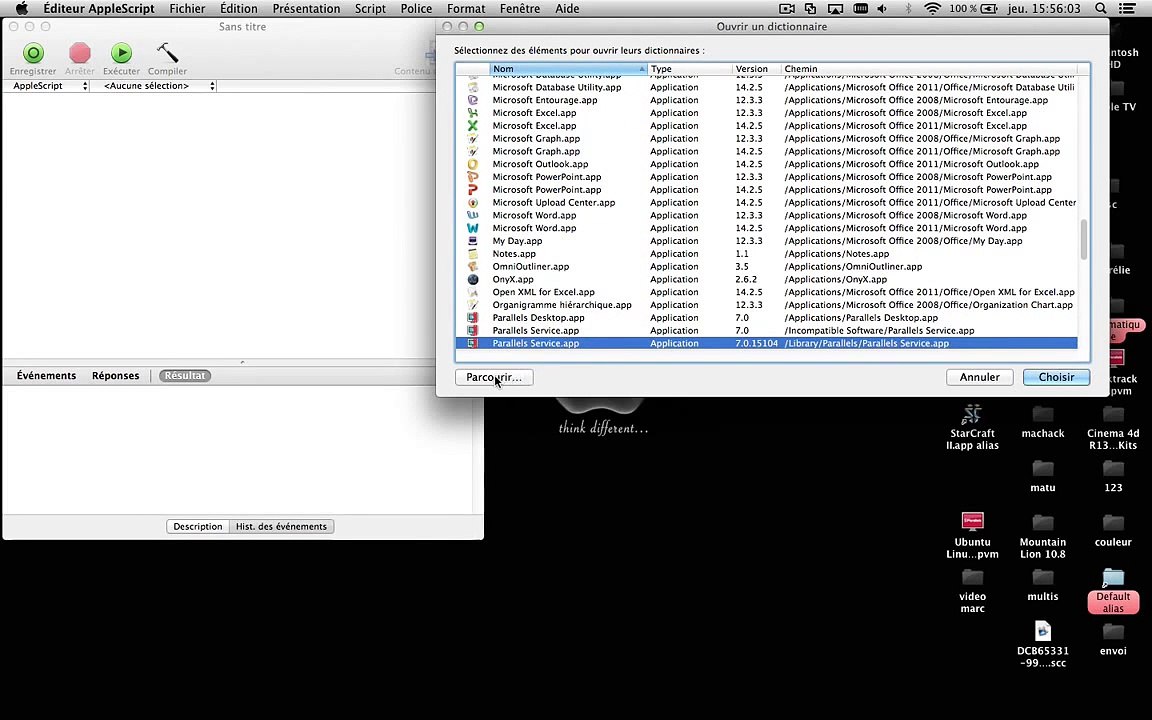Open the Présentation menu

[x=306, y=9]
